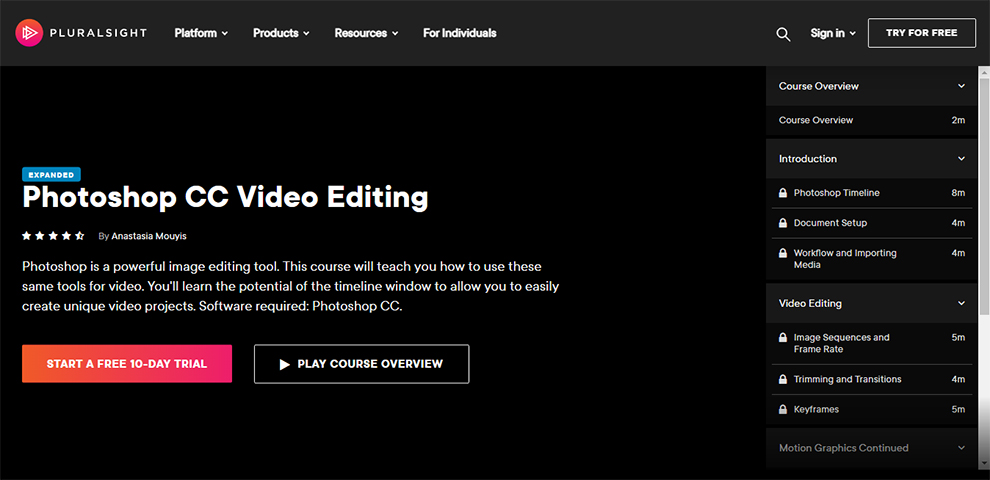
Task: Click the 8m duration of Photoshop Timeline
Action: [x=958, y=193]
